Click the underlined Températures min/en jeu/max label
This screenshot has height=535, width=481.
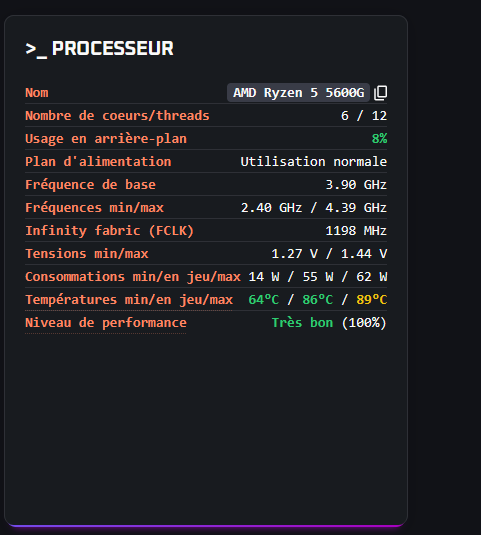[x=129, y=300]
